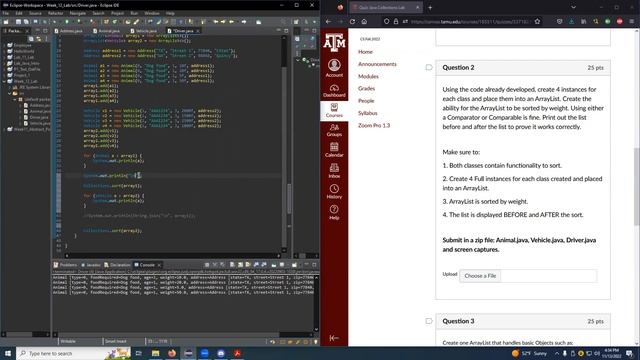Open Courses in the Canvas sidebar
This screenshot has width=640, height=360.
334,110
